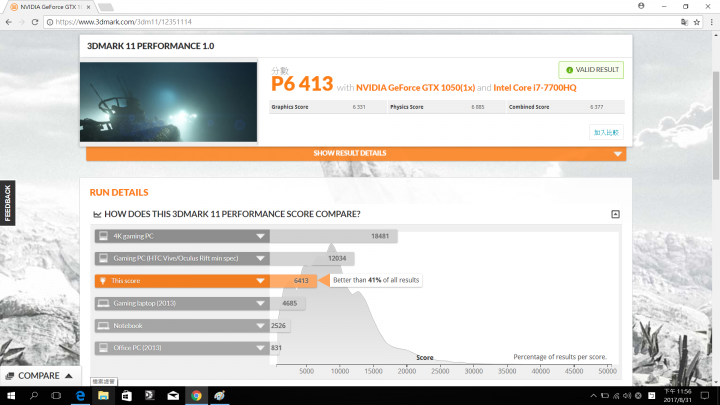Click the VALID RESULT badge
This screenshot has width=720, height=405.
pos(591,70)
